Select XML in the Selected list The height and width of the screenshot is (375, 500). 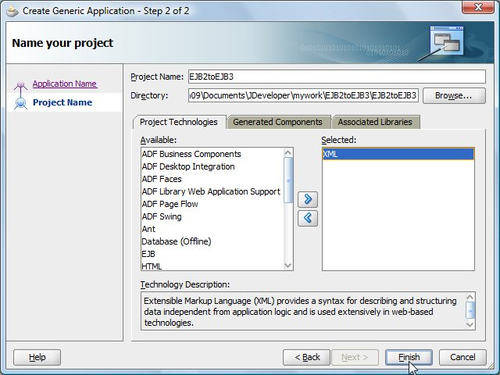[x=398, y=154]
